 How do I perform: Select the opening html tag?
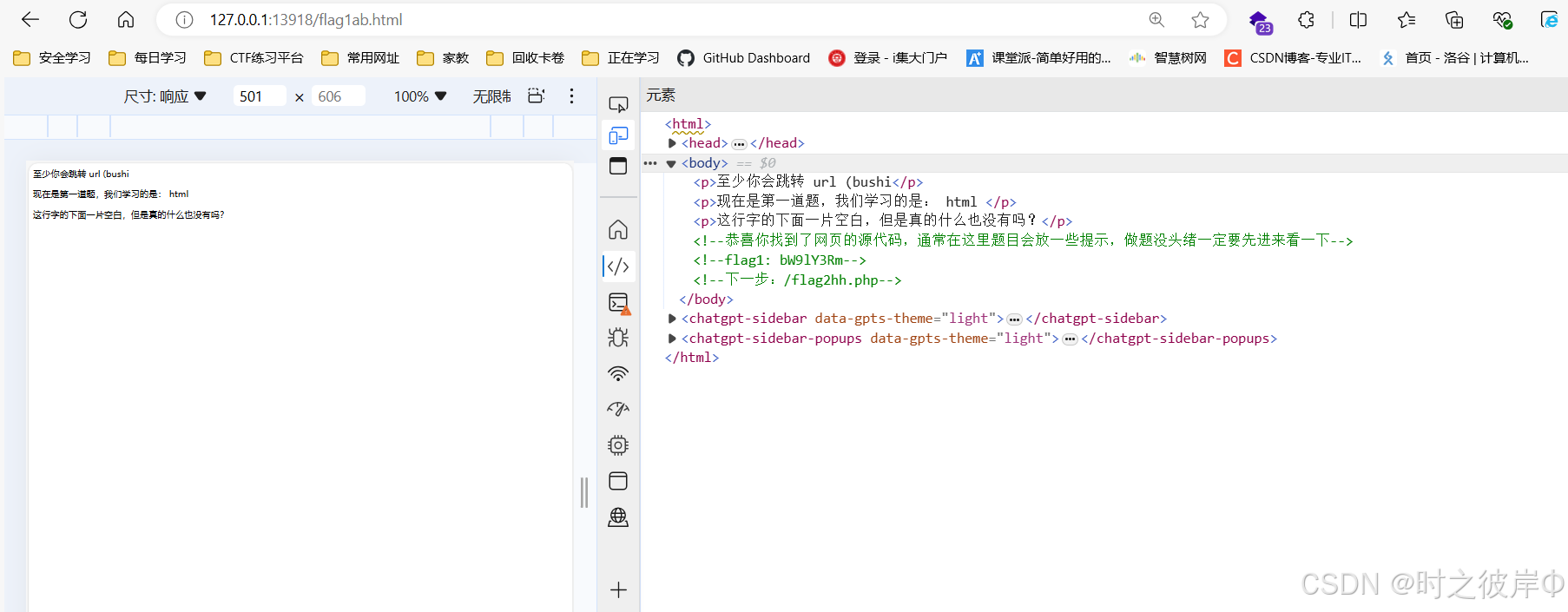tap(688, 124)
